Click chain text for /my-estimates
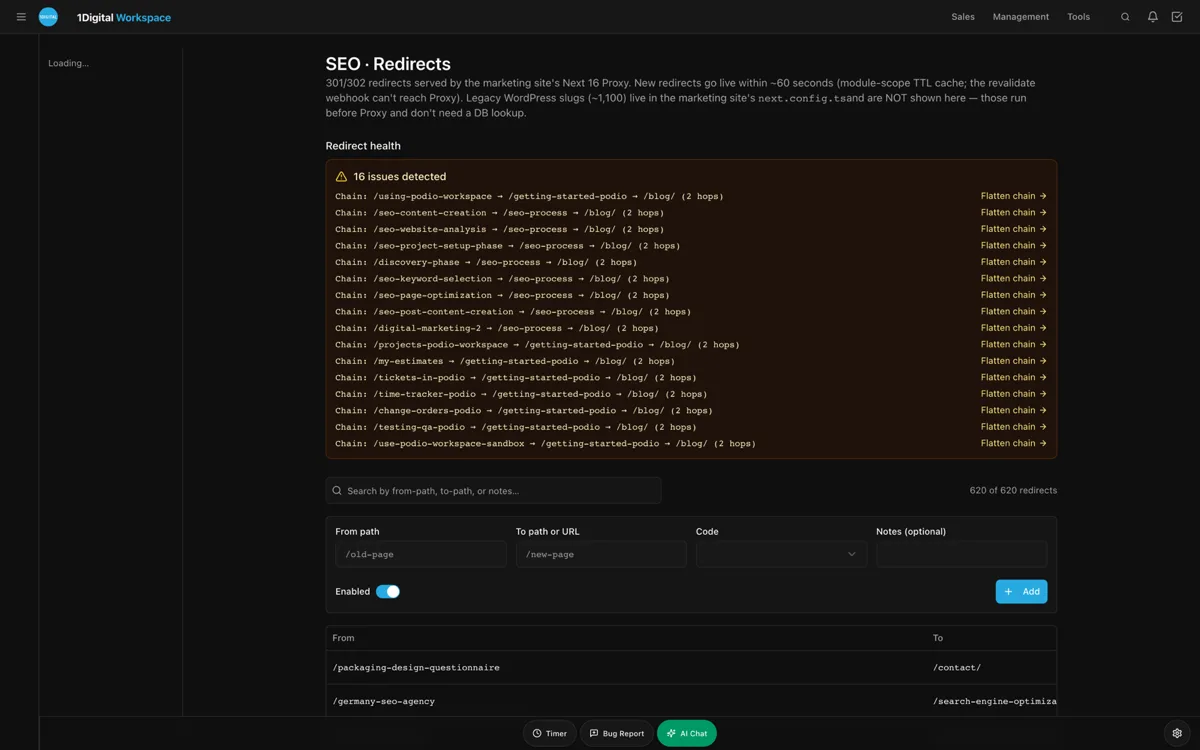Image resolution: width=1200 pixels, height=750 pixels. coord(505,361)
